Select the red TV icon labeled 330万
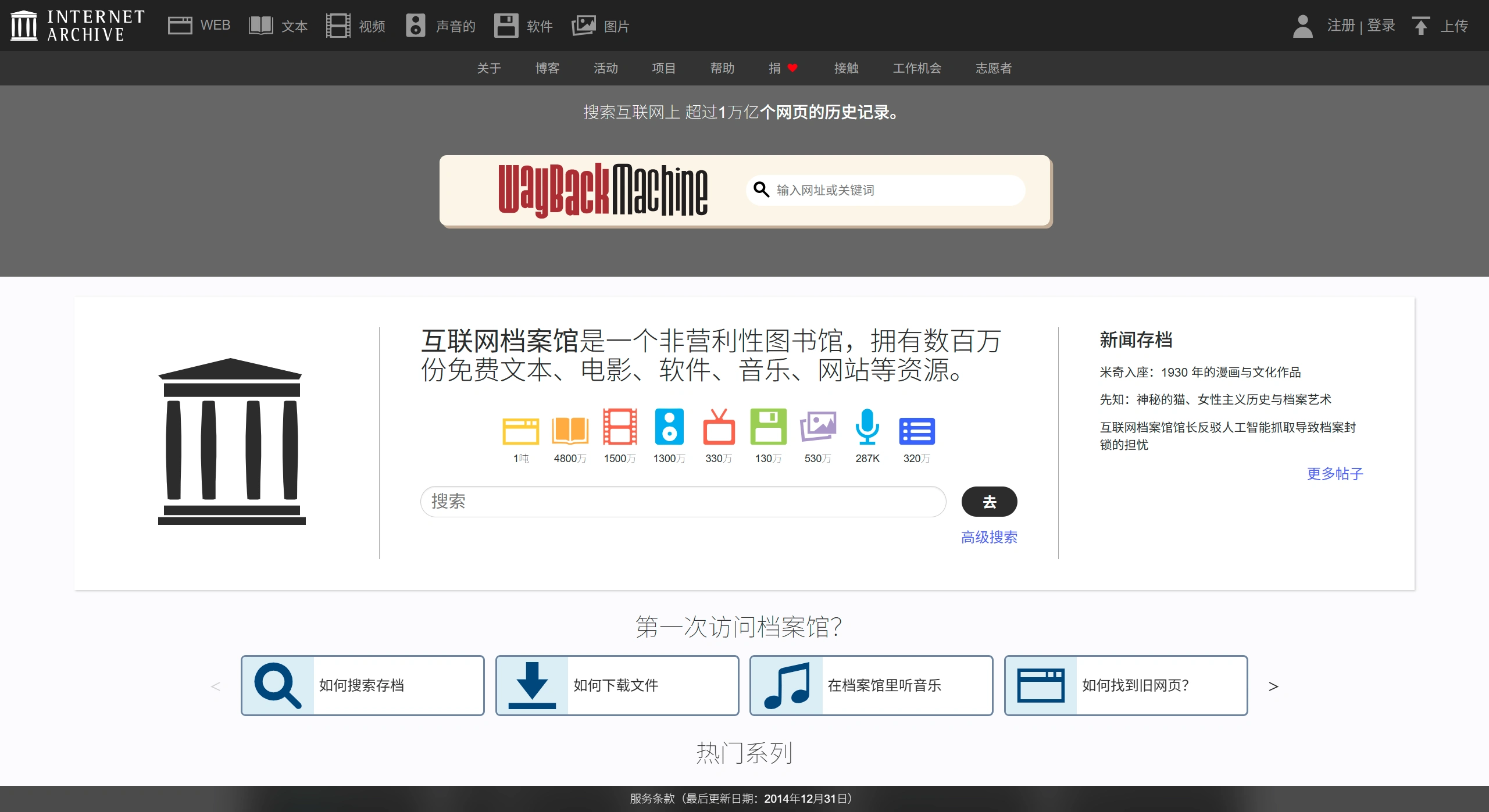The height and width of the screenshot is (812, 1489). [719, 429]
